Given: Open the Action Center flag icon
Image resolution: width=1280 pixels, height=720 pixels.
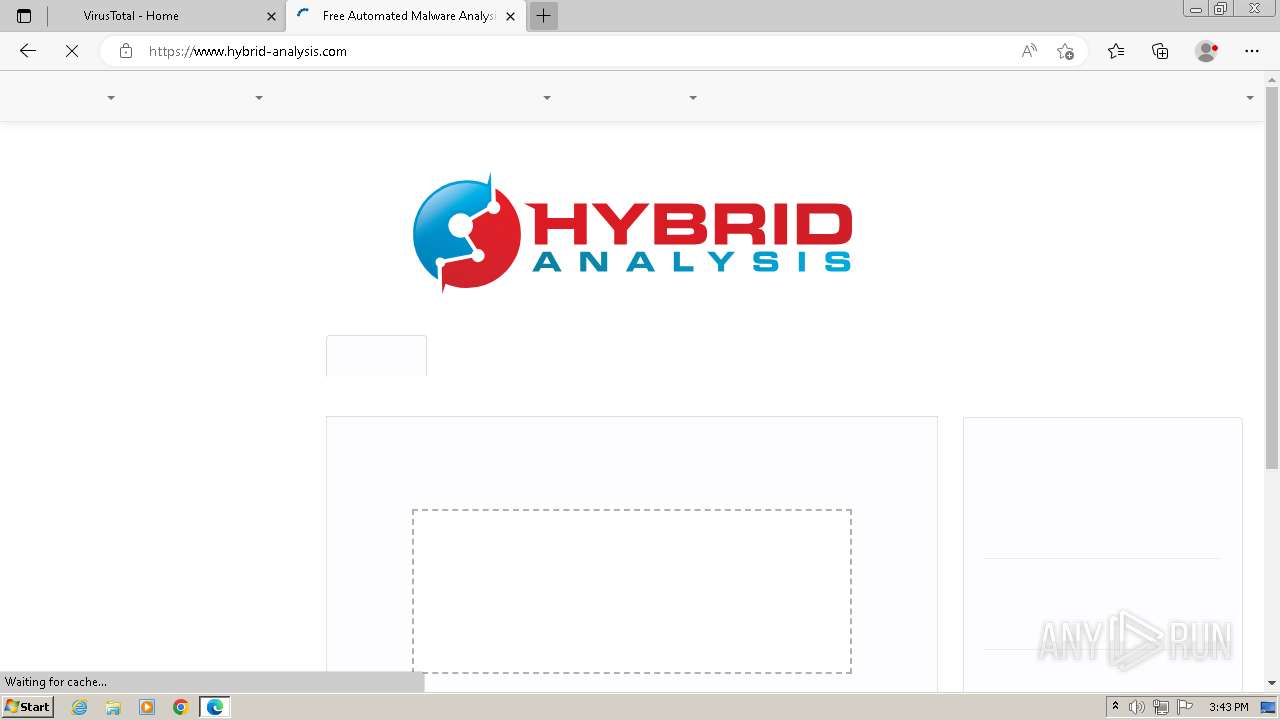Looking at the screenshot, I should (x=1185, y=707).
